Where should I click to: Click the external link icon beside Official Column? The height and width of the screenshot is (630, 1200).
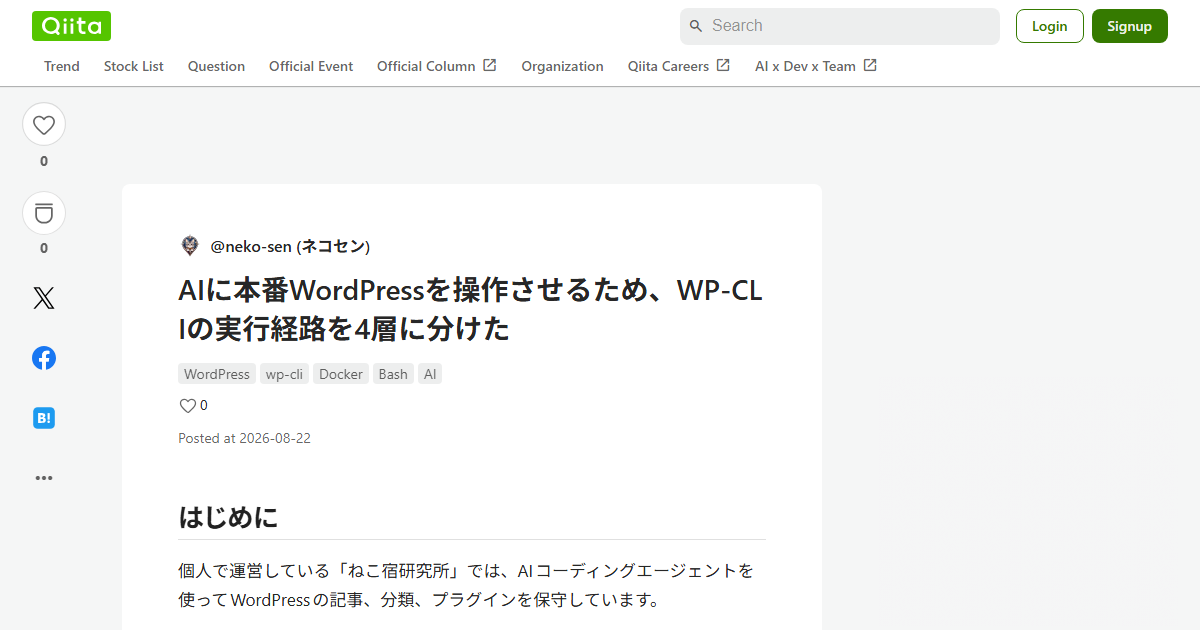490,65
